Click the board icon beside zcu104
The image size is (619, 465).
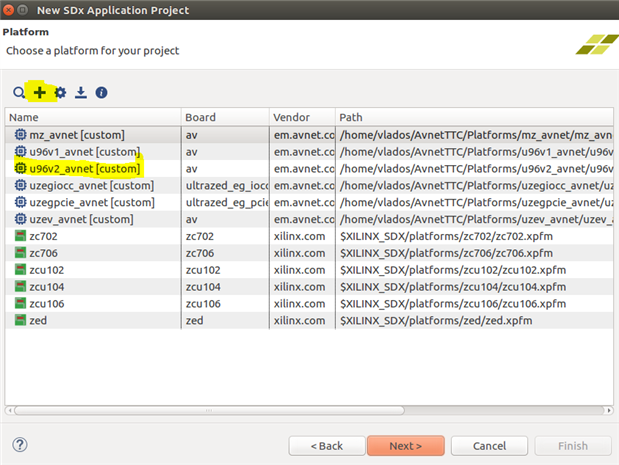click(20, 287)
